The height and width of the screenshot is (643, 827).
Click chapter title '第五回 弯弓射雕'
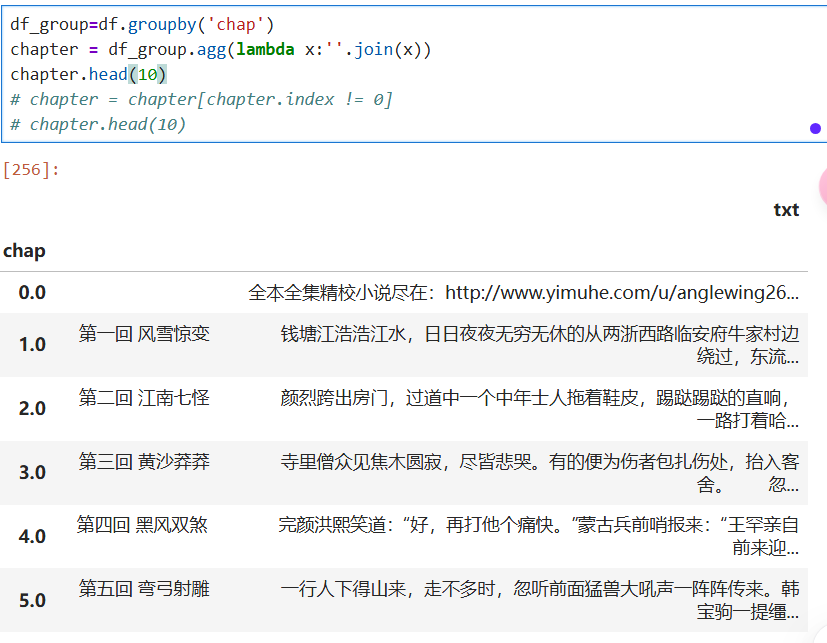point(144,589)
